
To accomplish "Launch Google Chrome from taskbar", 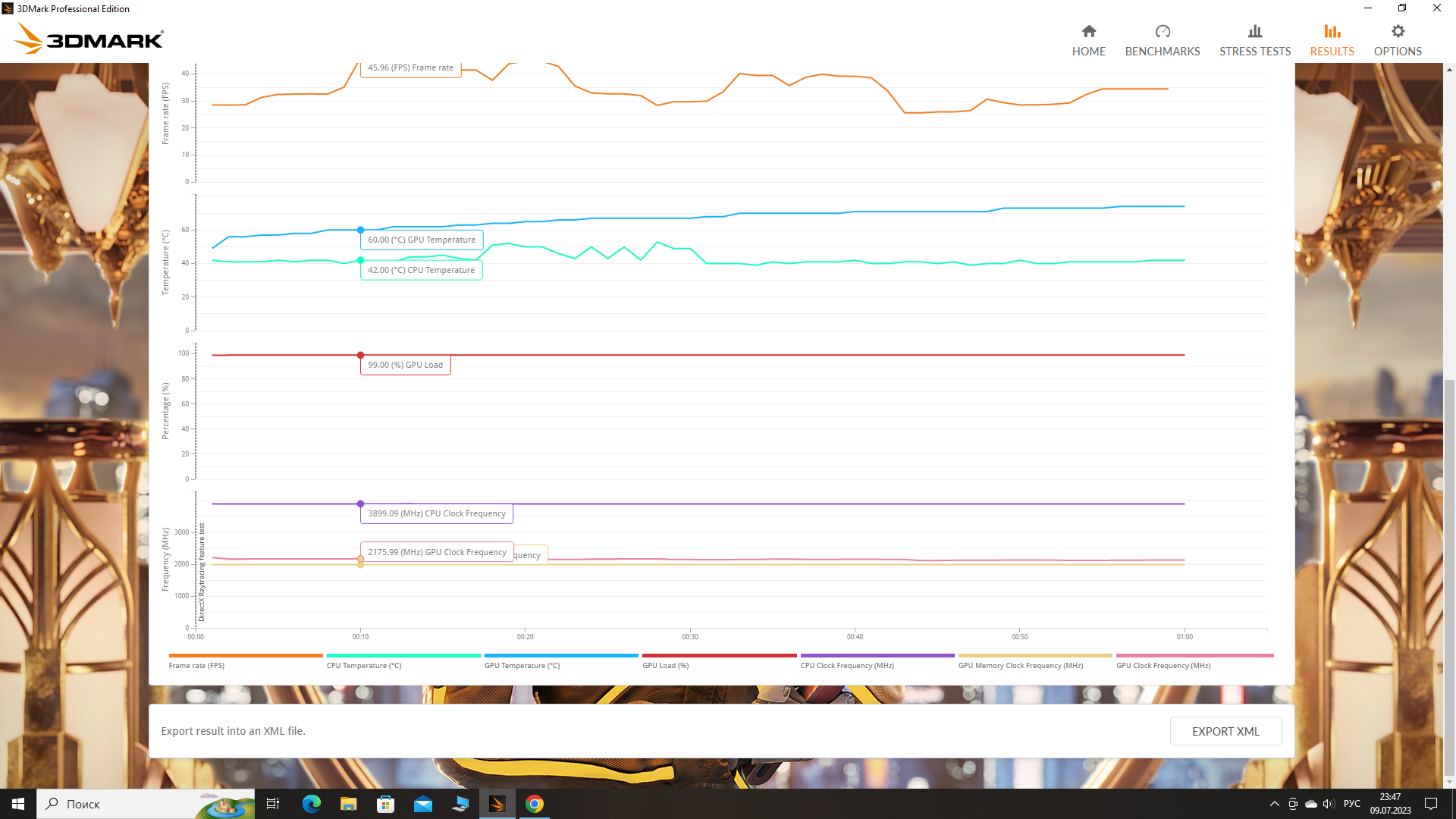I will (x=535, y=804).
